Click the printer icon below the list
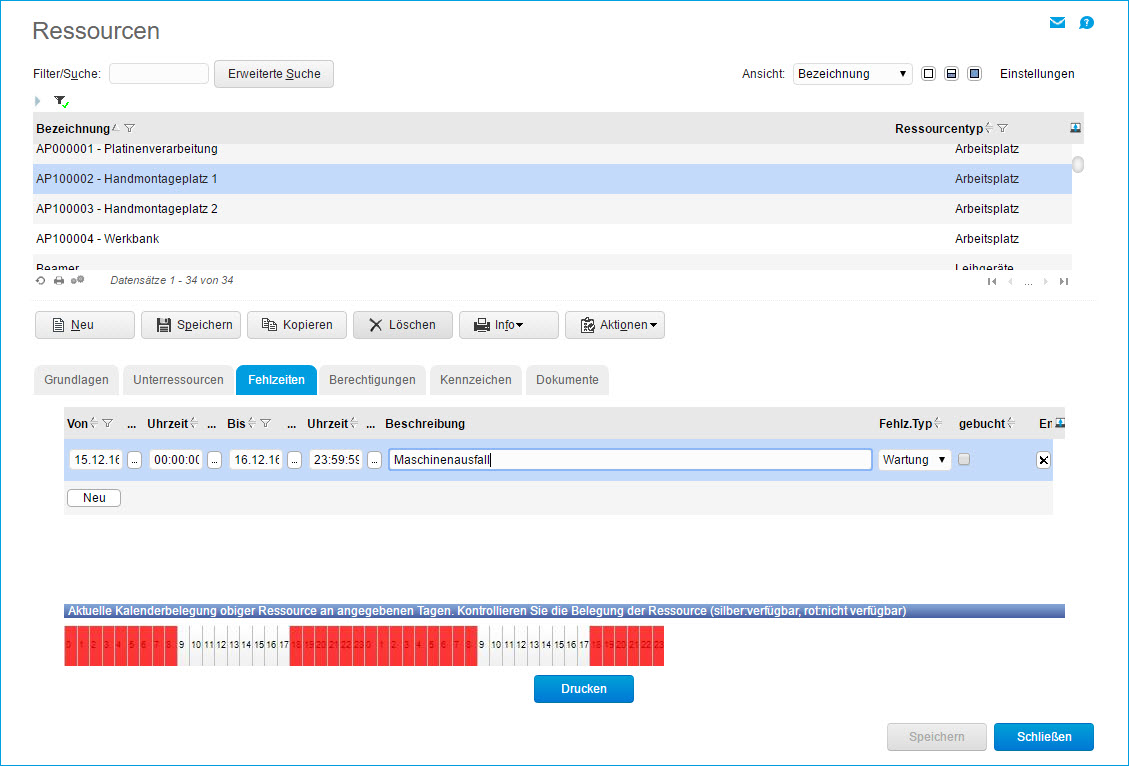Viewport: 1129px width, 766px height. click(59, 281)
